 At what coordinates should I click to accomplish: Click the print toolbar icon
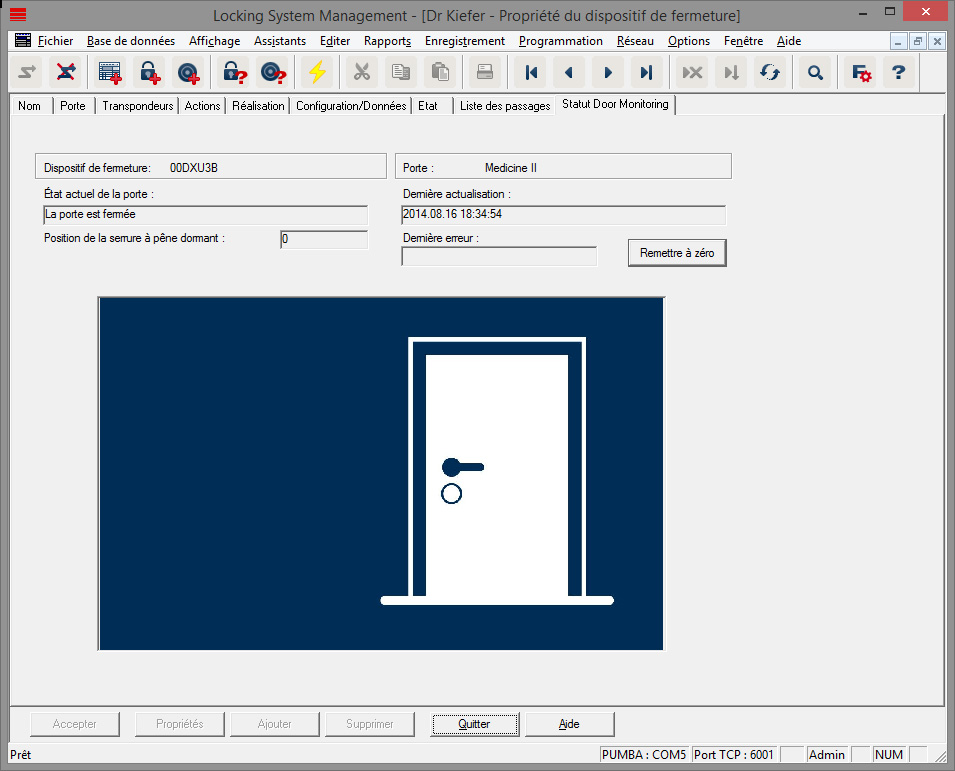(x=485, y=72)
